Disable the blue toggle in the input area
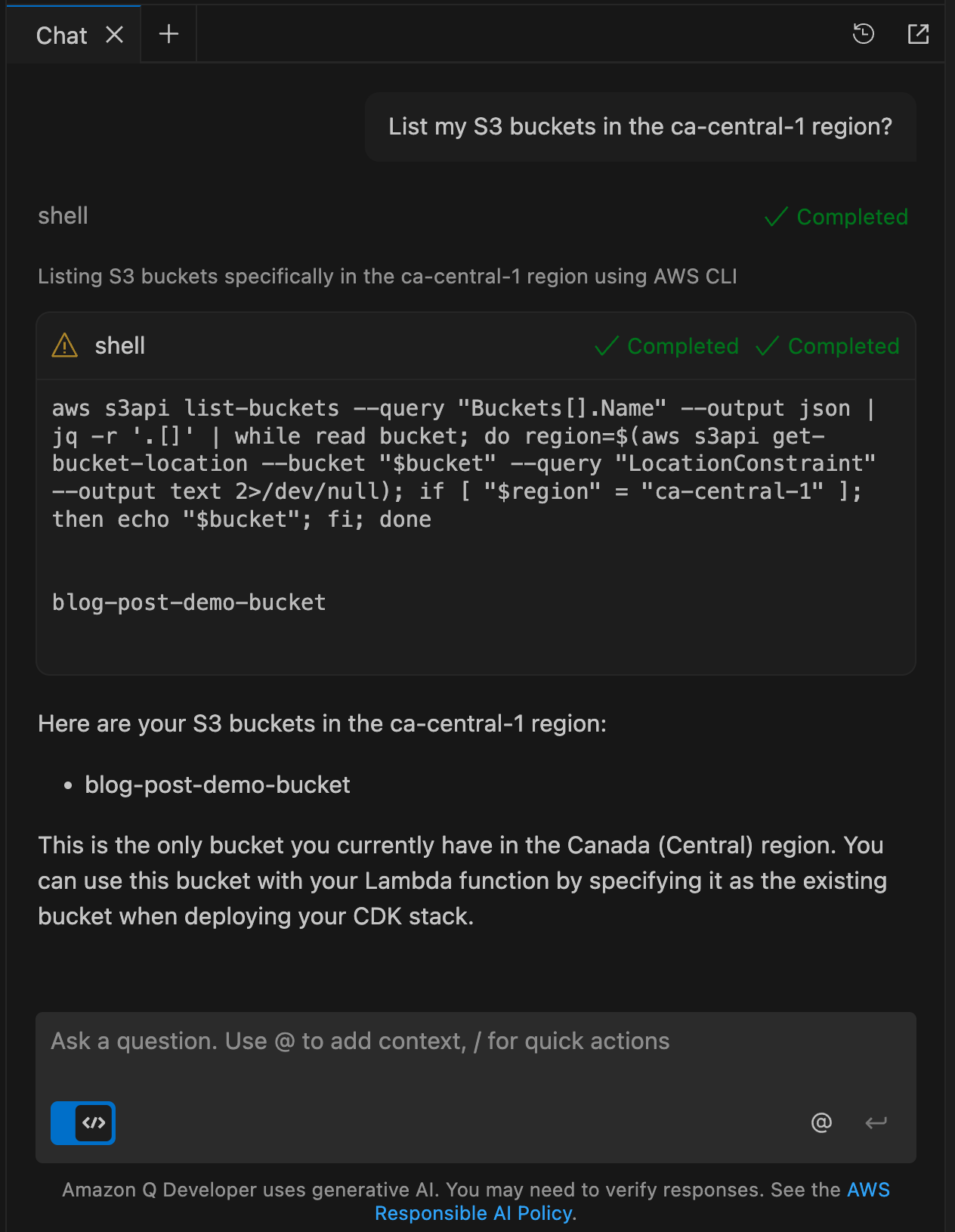This screenshot has height=1232, width=955. (83, 1123)
